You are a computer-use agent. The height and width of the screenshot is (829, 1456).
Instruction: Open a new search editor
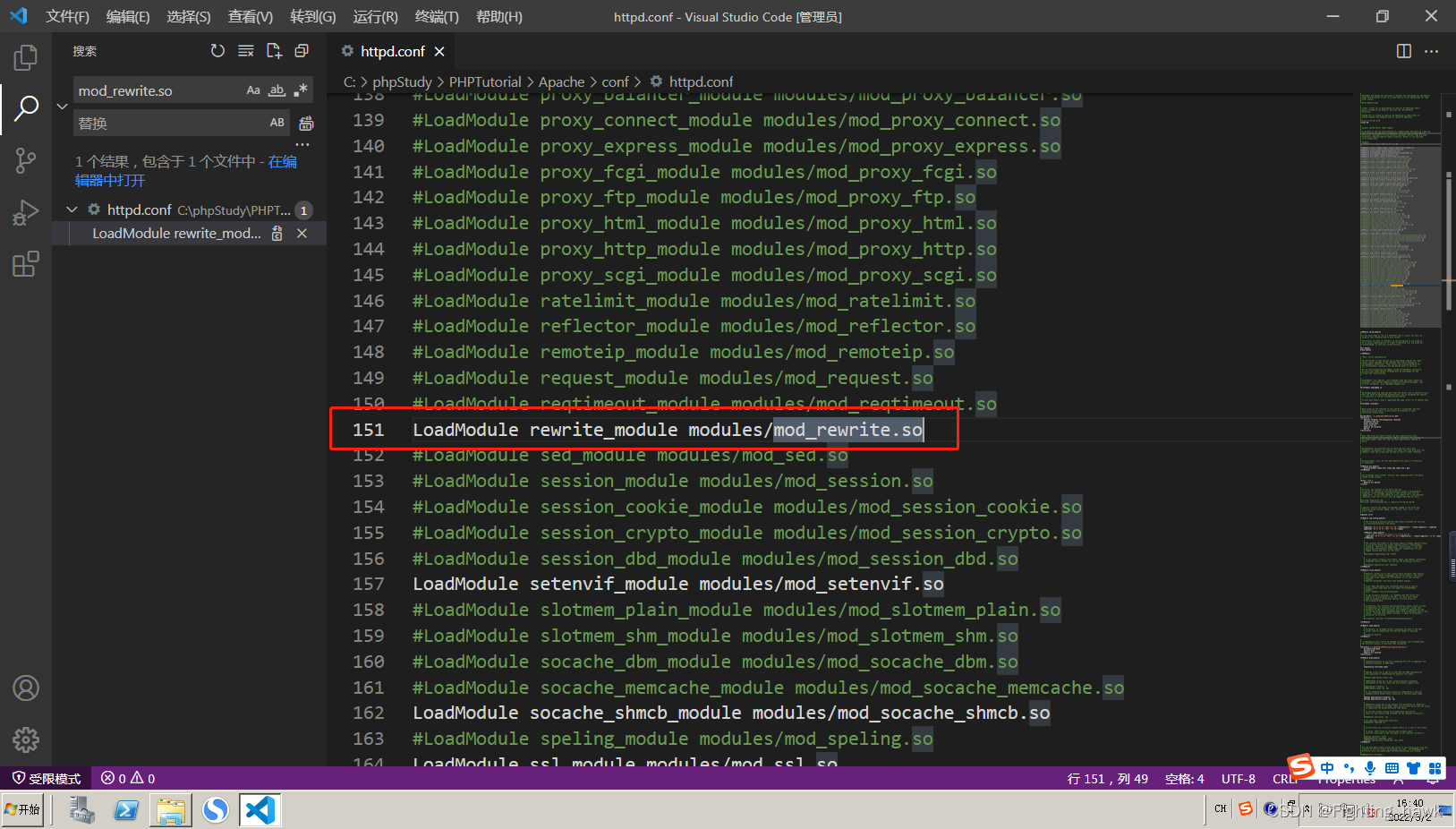pyautogui.click(x=274, y=51)
